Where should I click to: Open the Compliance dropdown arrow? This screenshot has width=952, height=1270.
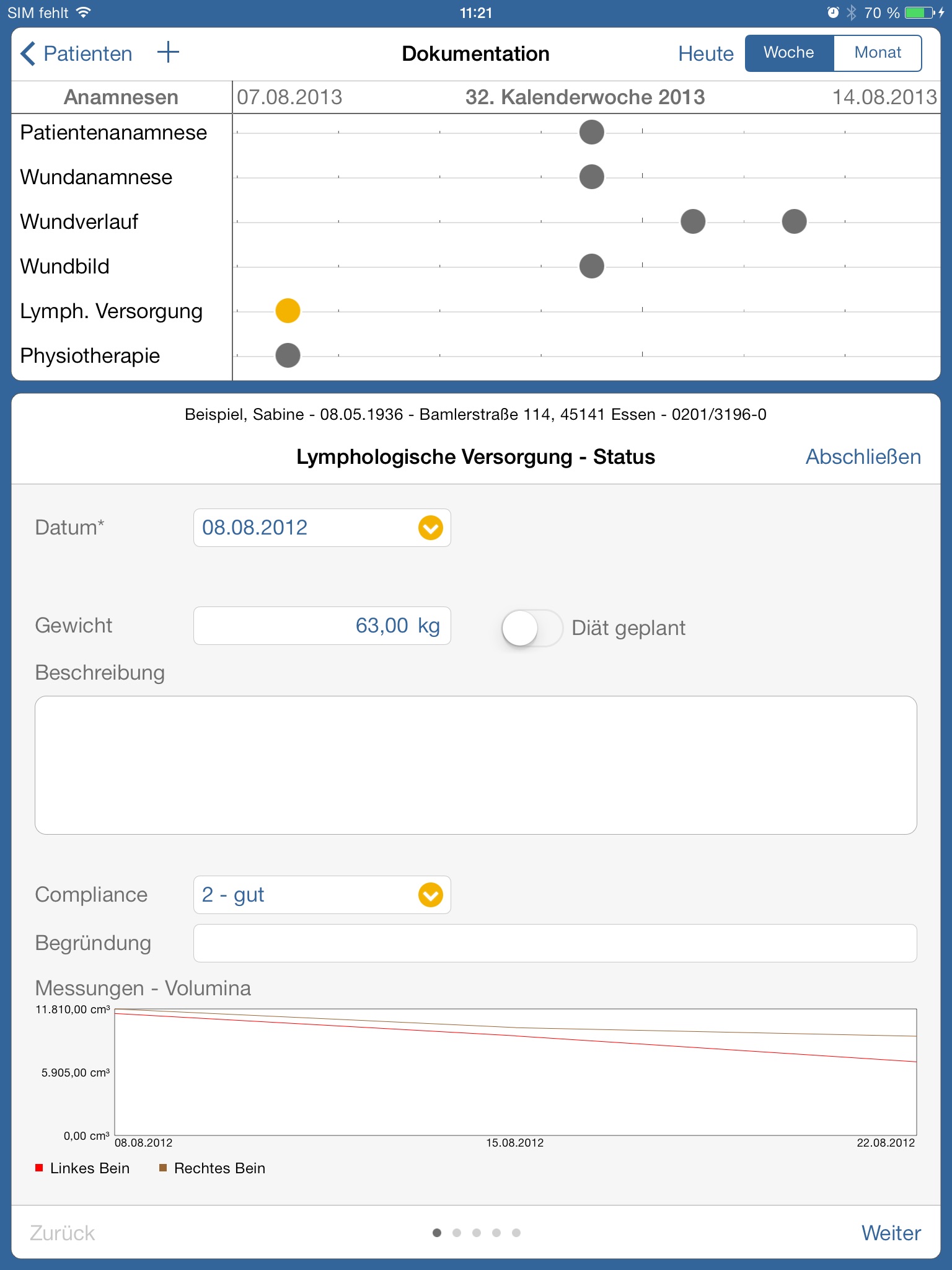pyautogui.click(x=430, y=895)
